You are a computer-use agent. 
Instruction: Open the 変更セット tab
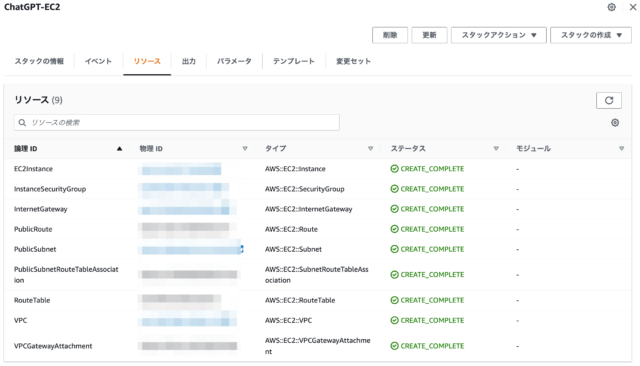(353, 61)
